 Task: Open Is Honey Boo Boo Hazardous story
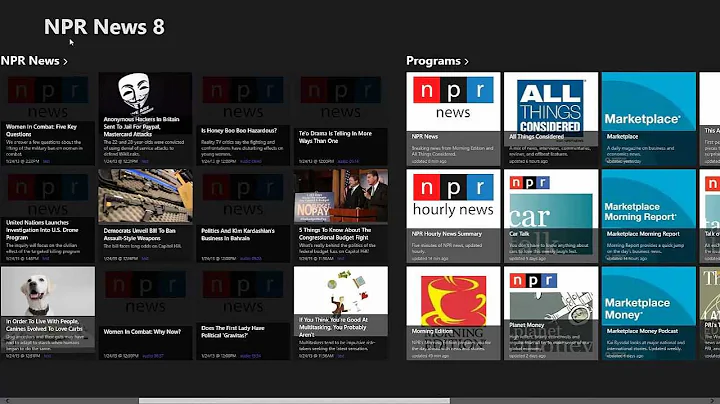click(243, 118)
